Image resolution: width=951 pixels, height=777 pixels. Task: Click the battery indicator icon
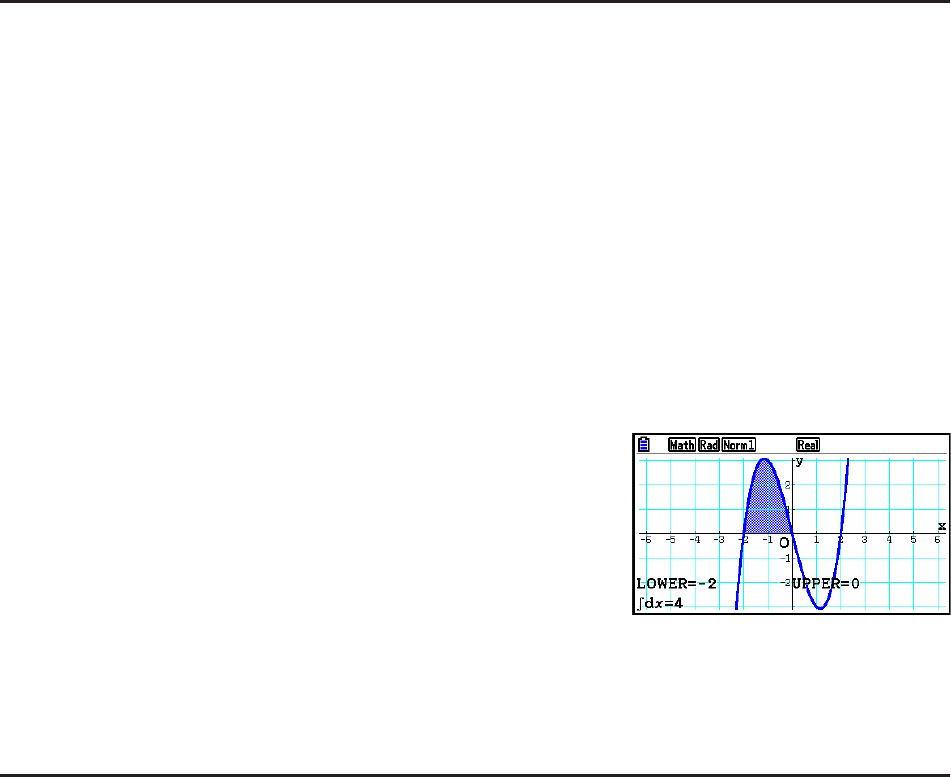coord(644,445)
